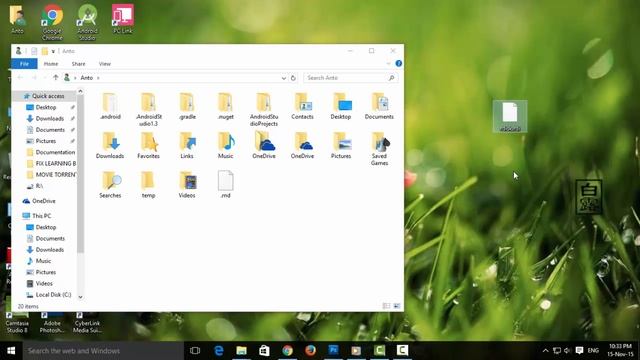The height and width of the screenshot is (360, 640).
Task: Open Desktop under Quick access
Action: point(46,107)
